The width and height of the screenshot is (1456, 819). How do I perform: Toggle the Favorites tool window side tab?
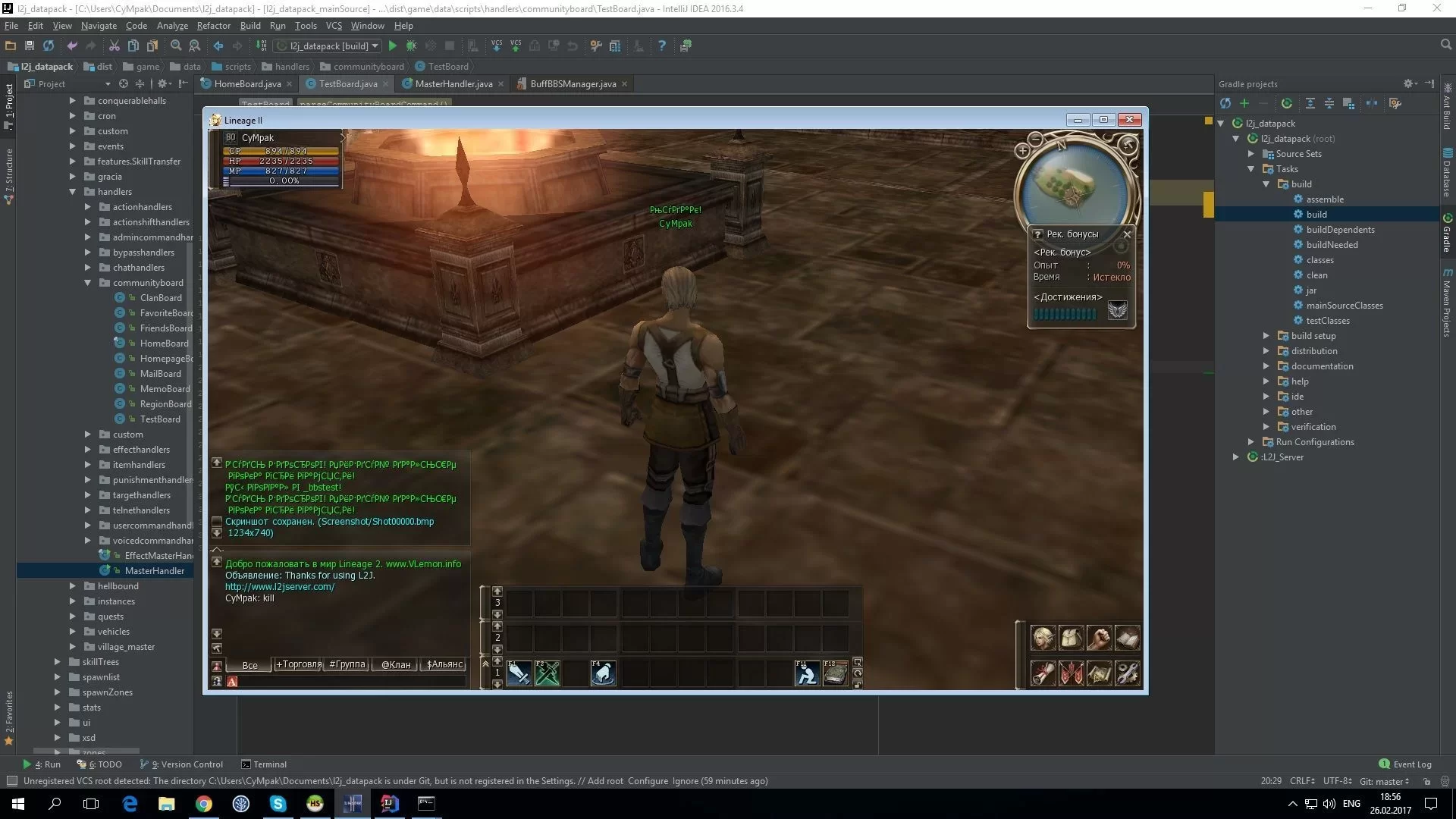(x=8, y=717)
